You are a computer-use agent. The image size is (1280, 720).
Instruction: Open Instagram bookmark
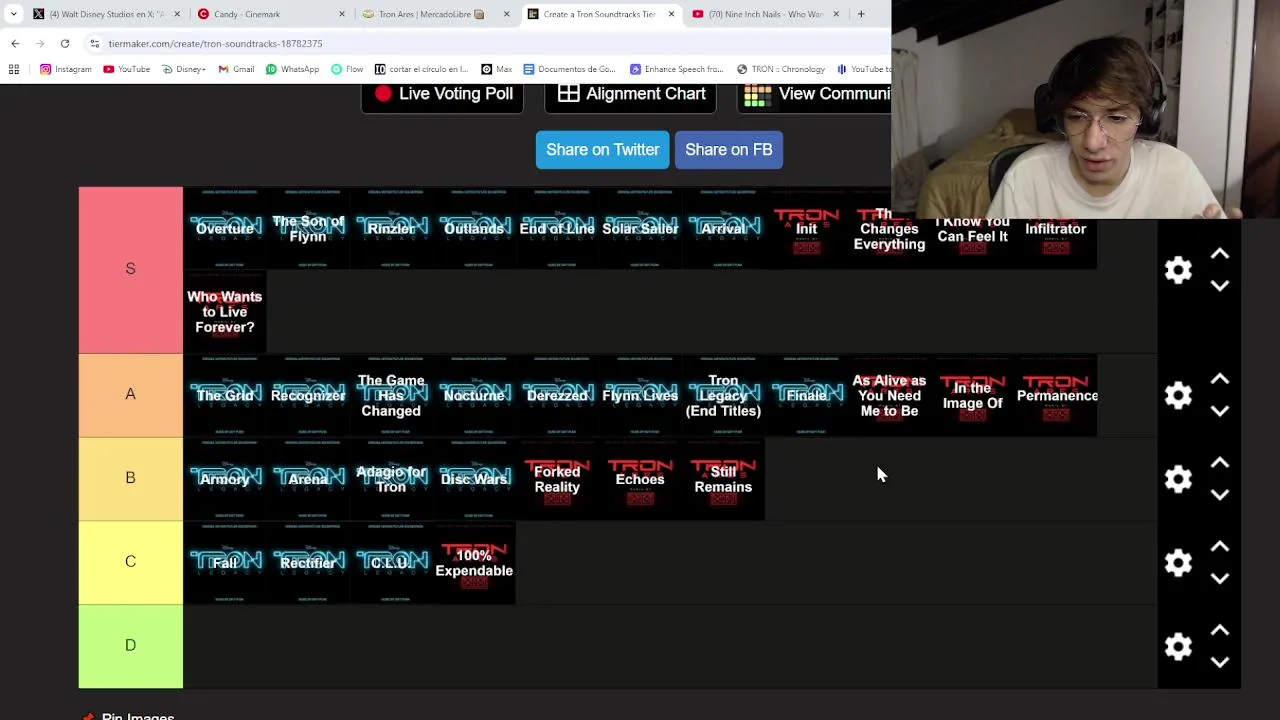(66, 69)
